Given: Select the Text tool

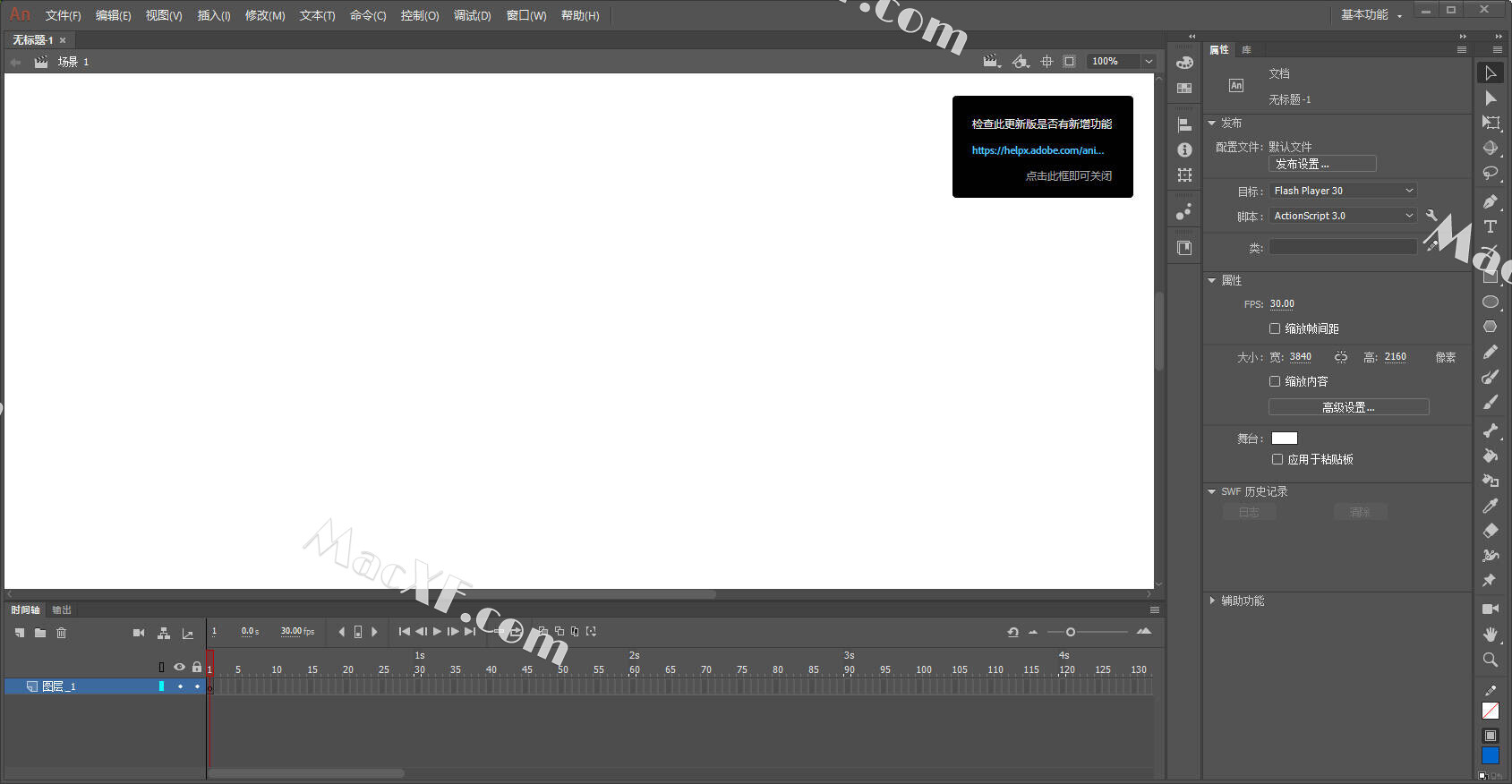Looking at the screenshot, I should (x=1491, y=226).
